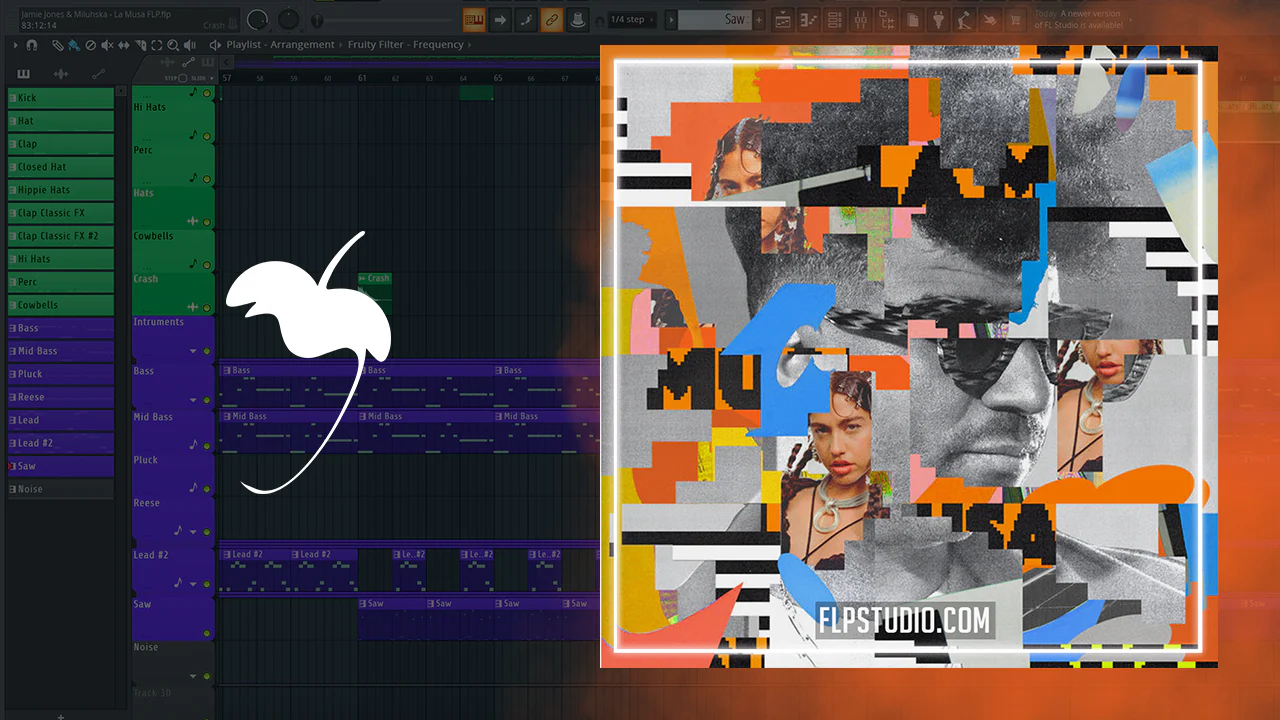Select the Draw pencil tool in playlist toolbar
The height and width of the screenshot is (720, 1280).
(58, 45)
